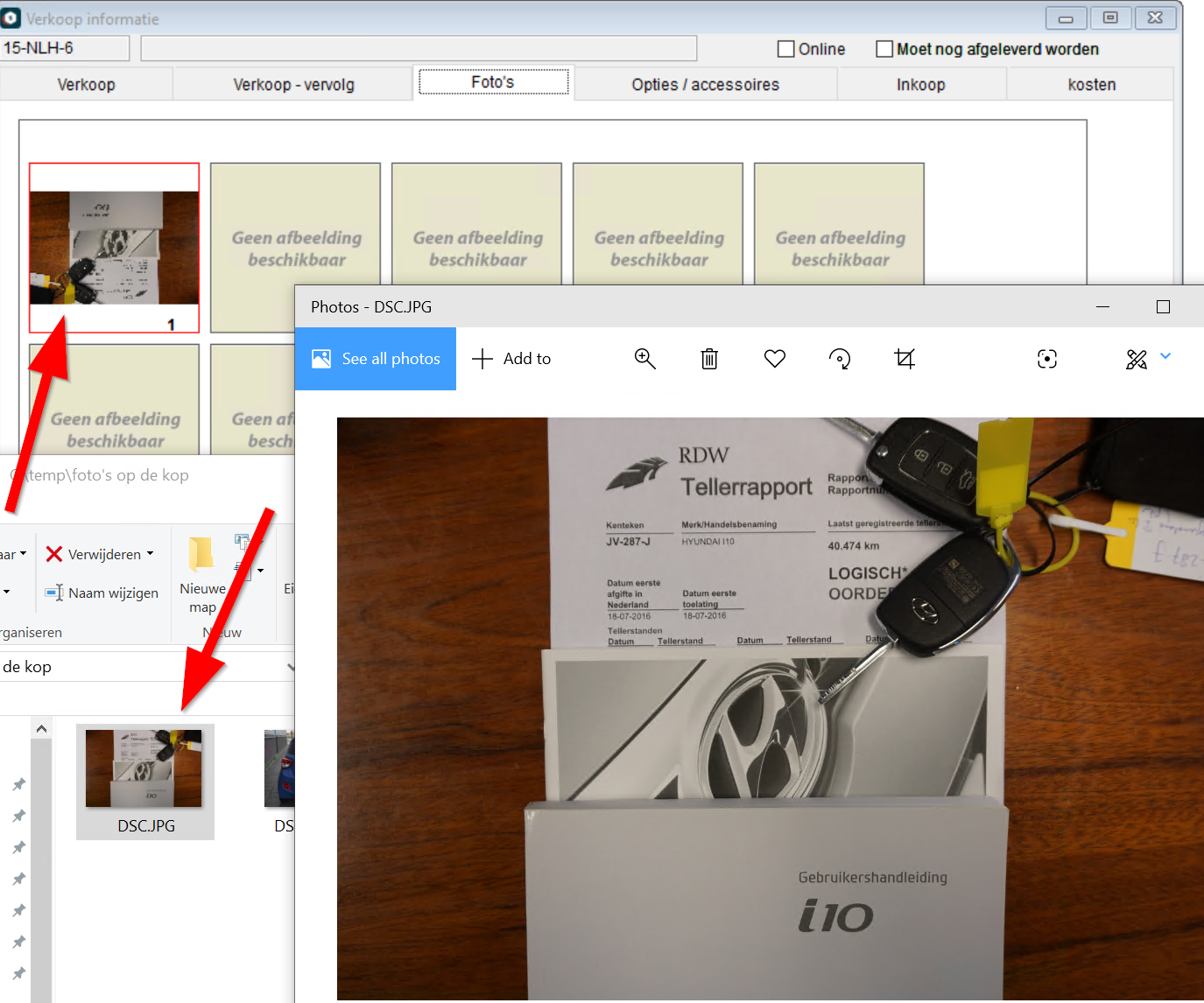1204x1003 pixels.
Task: Enable the Online checkbox
Action: click(786, 49)
